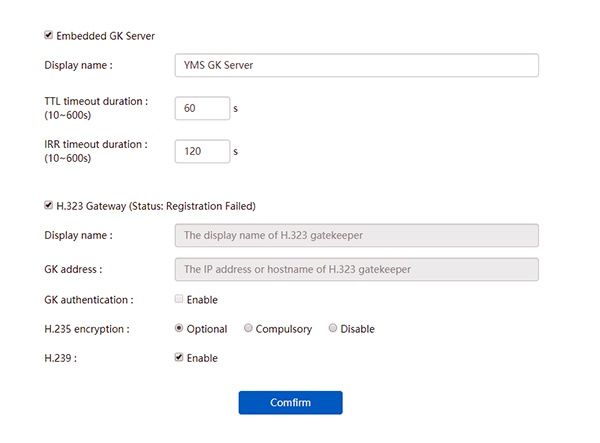Focus the IRR timeout duration input box
The image size is (600, 443).
click(202, 151)
